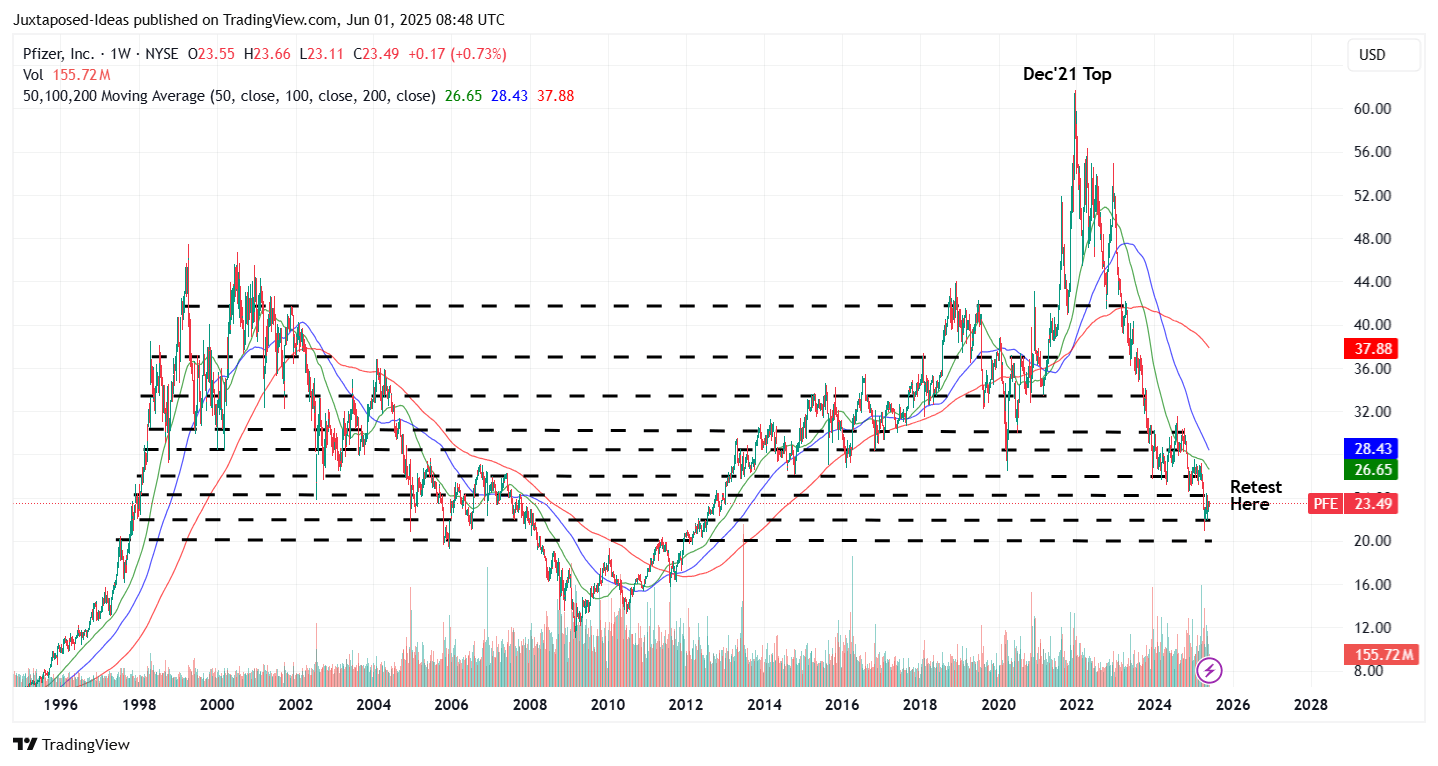Image resolution: width=1438 pixels, height=766 pixels.
Task: Click the blue 28.43 price axis label
Action: [1371, 448]
